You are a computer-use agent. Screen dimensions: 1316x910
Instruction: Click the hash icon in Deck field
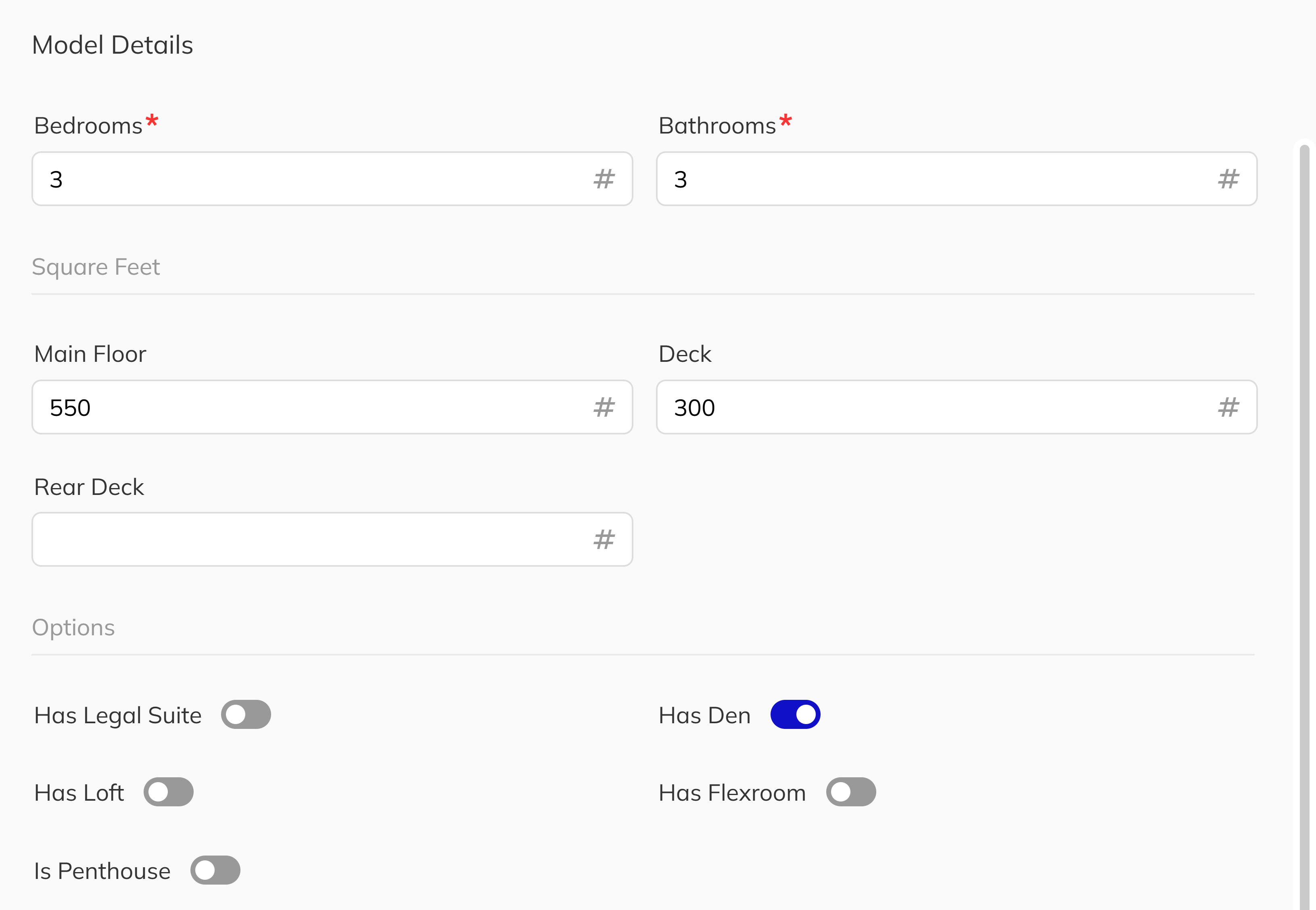pos(1228,407)
